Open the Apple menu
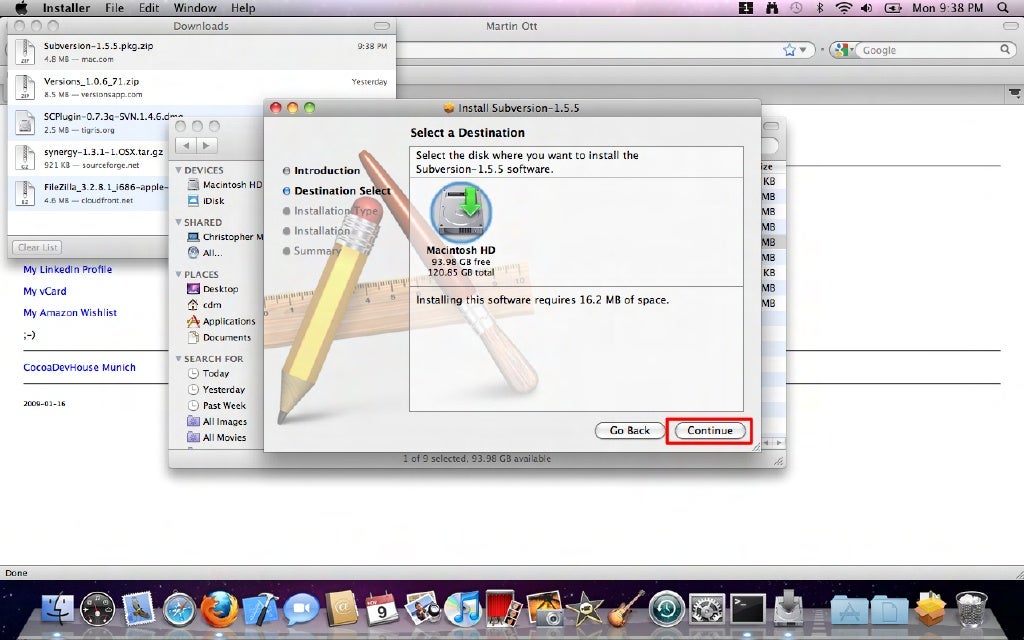 [21, 8]
